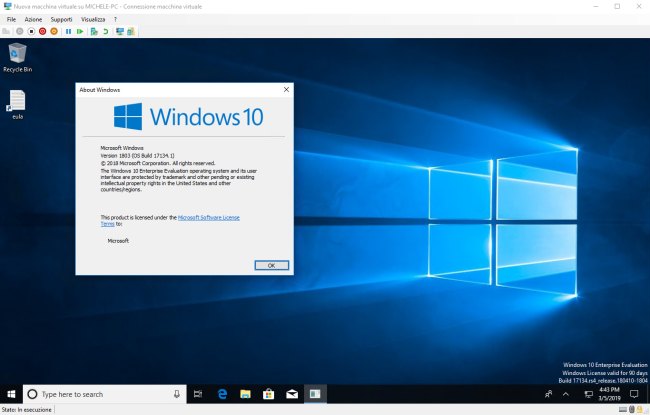Open Microsoft Store from taskbar
The image size is (650, 415).
click(x=269, y=394)
